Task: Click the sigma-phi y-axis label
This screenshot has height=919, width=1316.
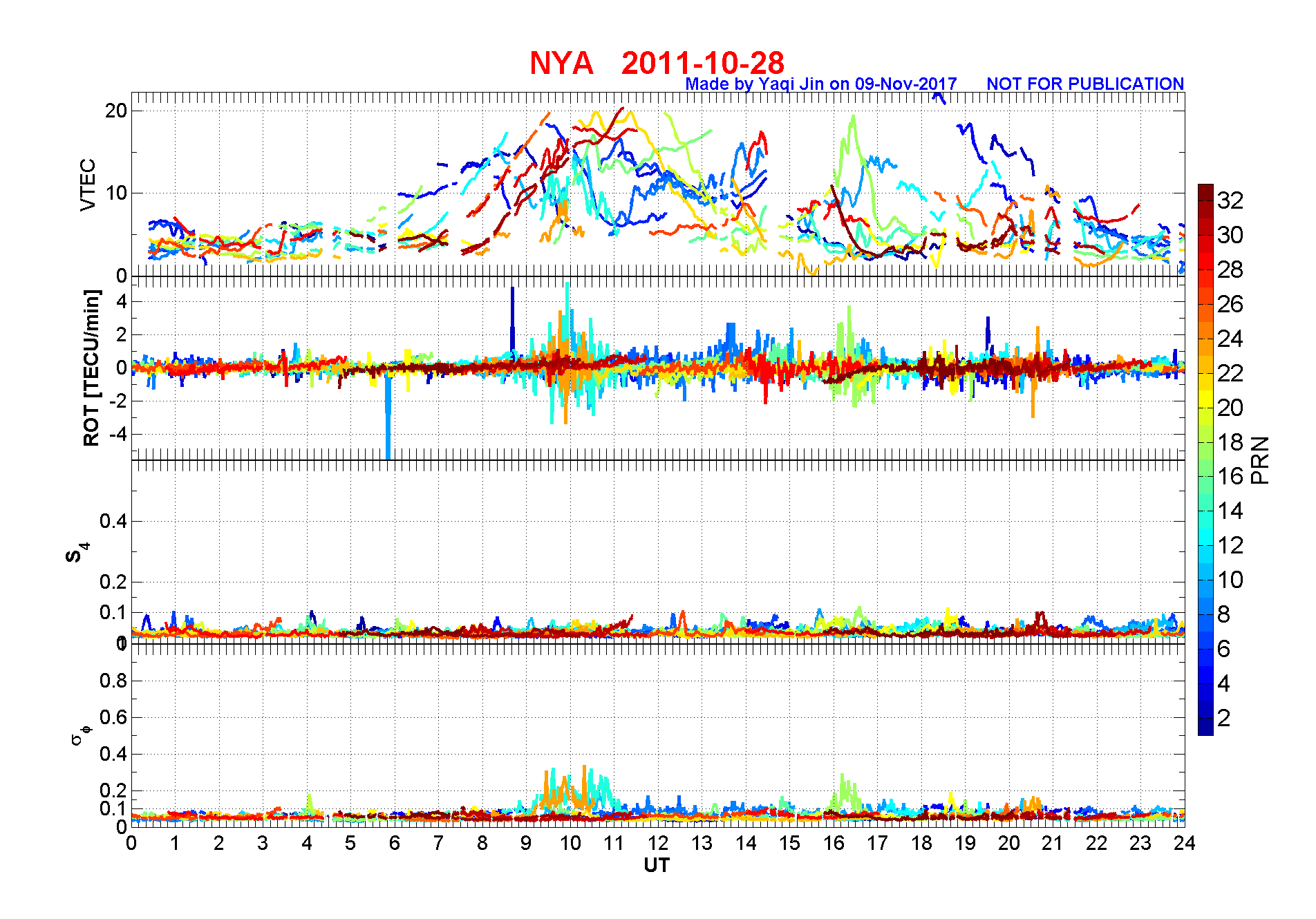Action: (80, 735)
